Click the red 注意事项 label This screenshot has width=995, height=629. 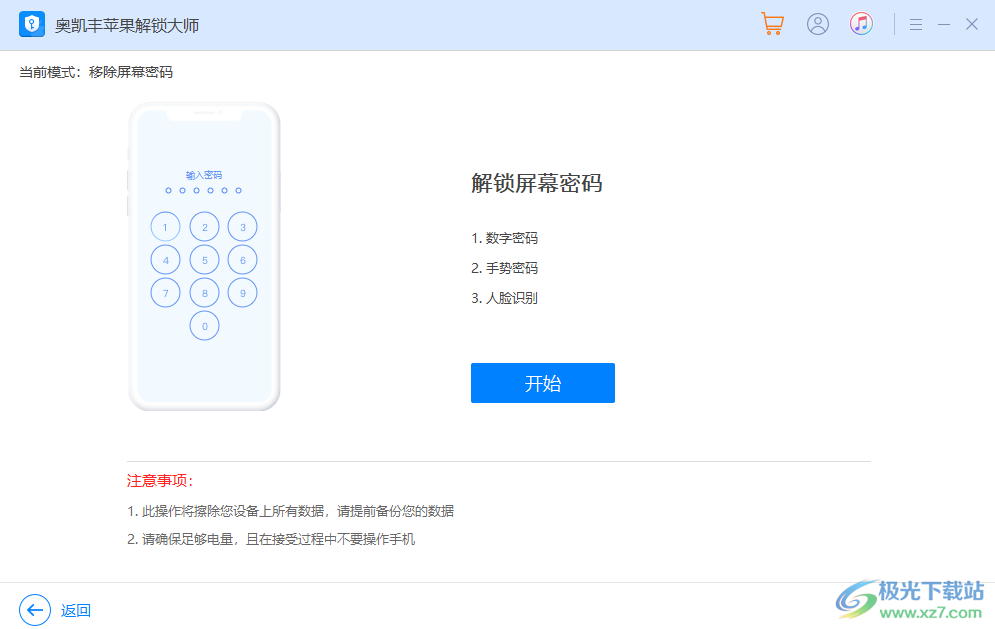[x=159, y=481]
